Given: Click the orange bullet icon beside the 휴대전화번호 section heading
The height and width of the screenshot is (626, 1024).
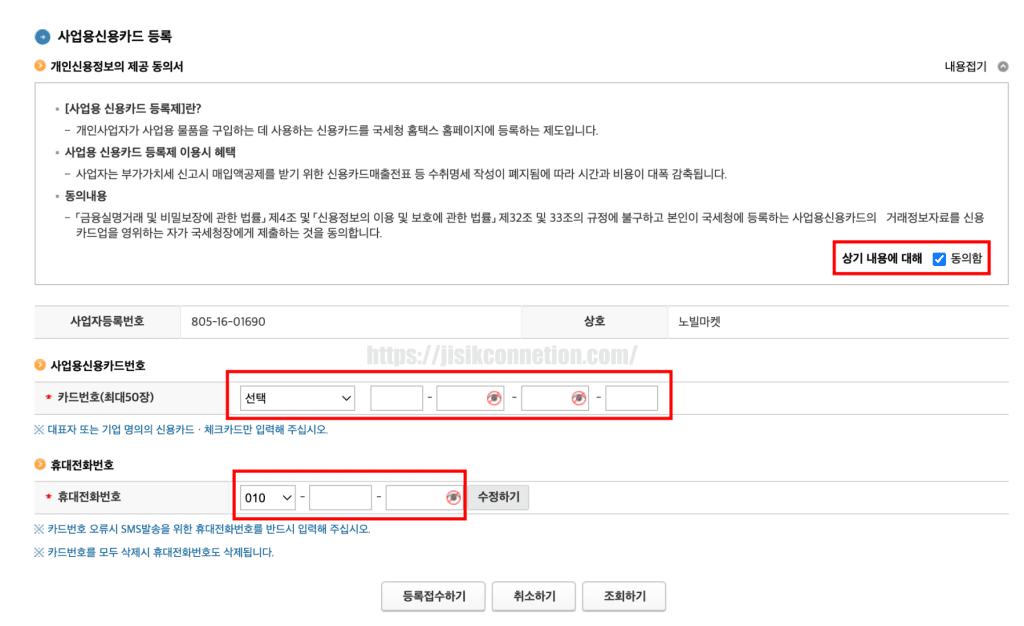Looking at the screenshot, I should click(x=40, y=464).
